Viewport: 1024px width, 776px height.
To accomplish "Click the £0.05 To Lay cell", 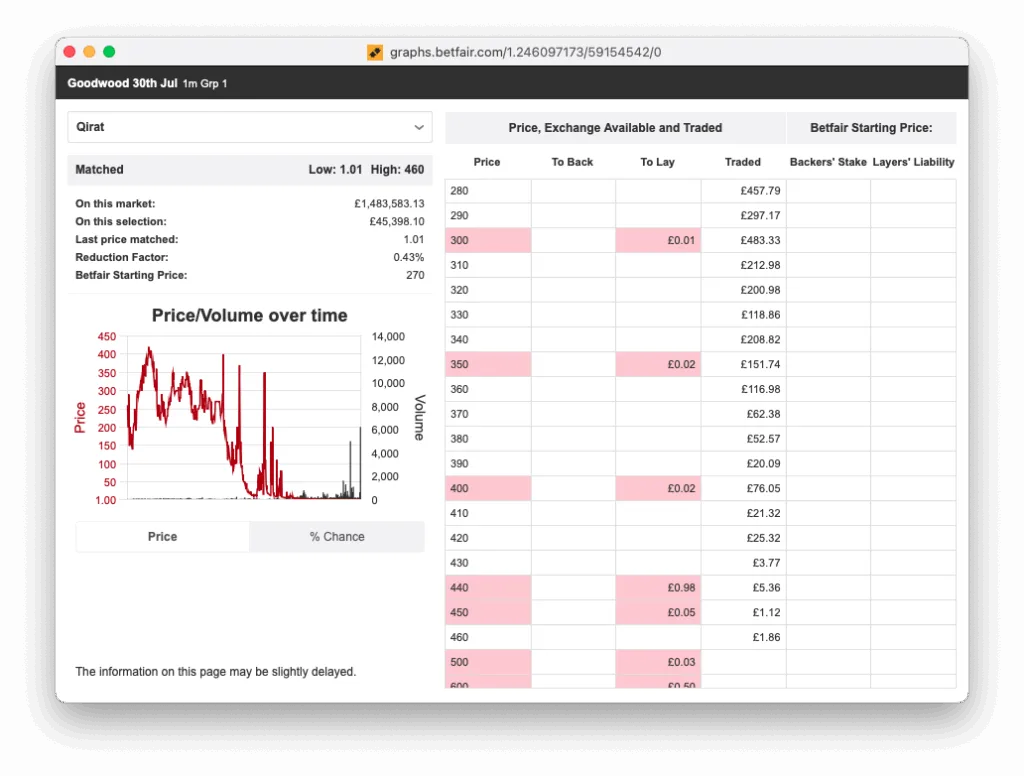I will pos(658,613).
